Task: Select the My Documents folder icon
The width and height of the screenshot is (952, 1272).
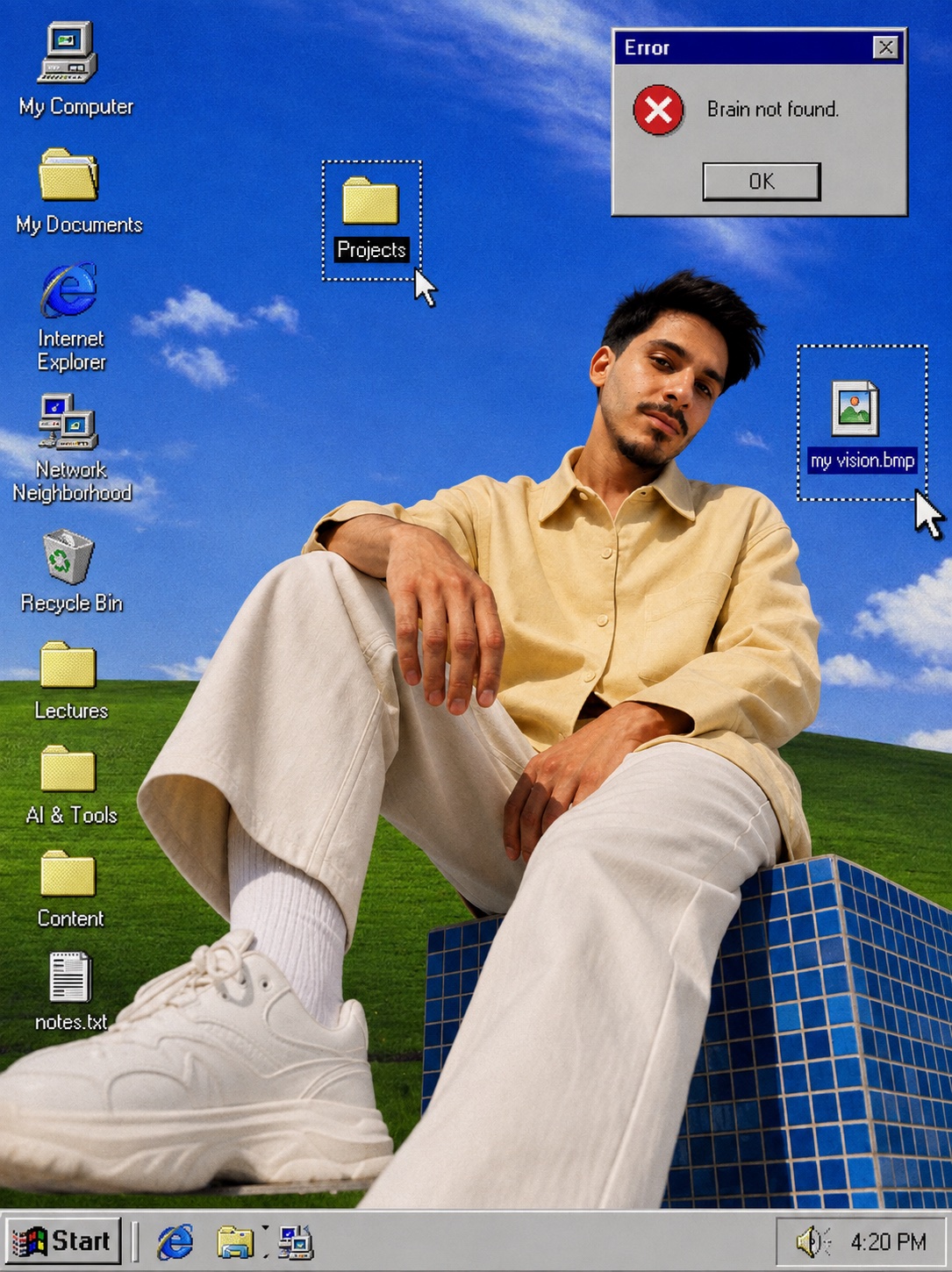Action: coord(68,174)
